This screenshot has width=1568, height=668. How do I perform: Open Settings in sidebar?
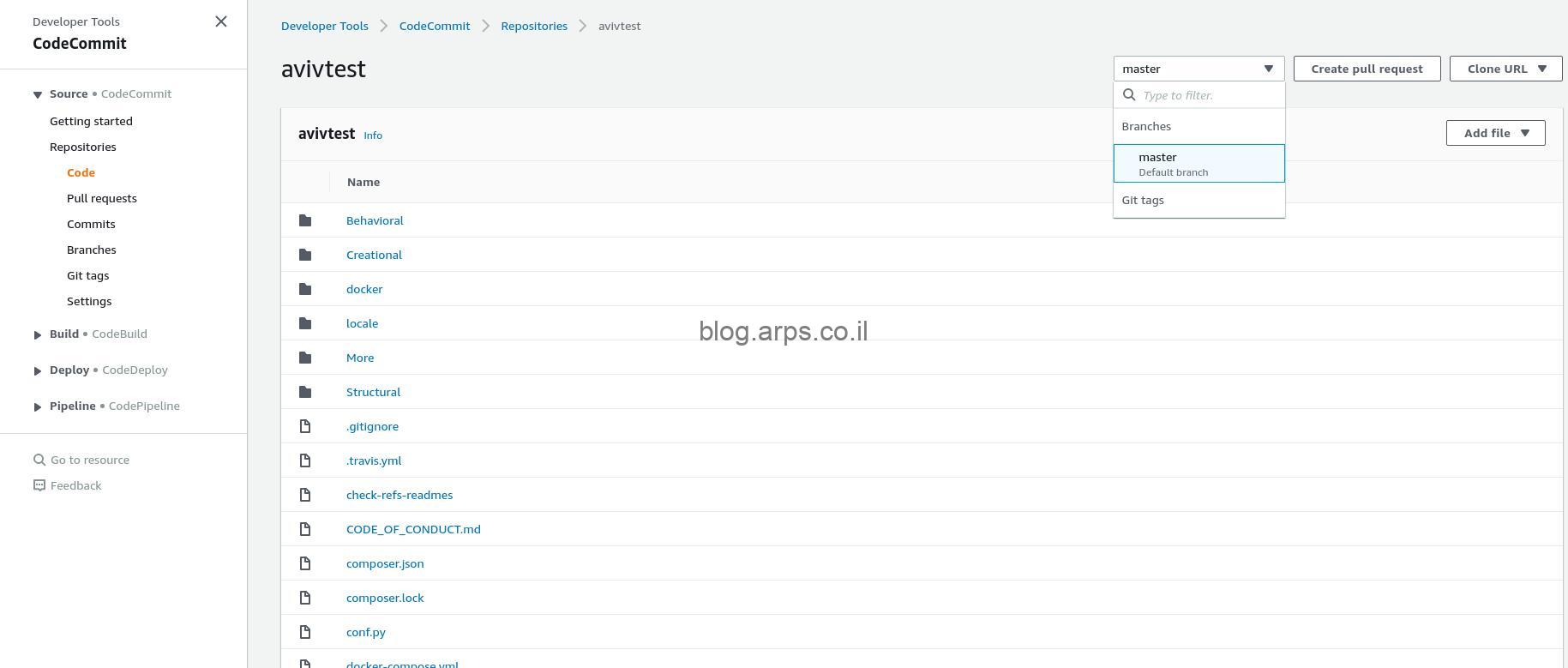coord(89,301)
